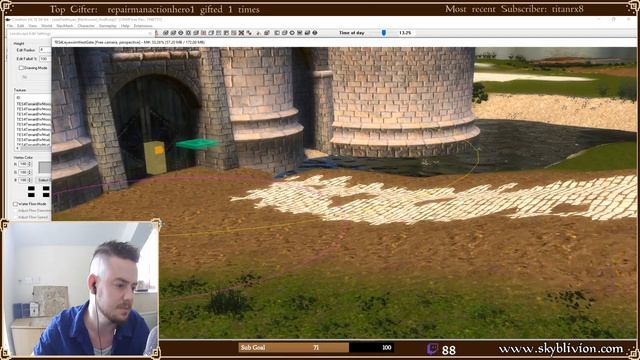
Task: Click the Vertex Color B value field
Action: (23, 180)
